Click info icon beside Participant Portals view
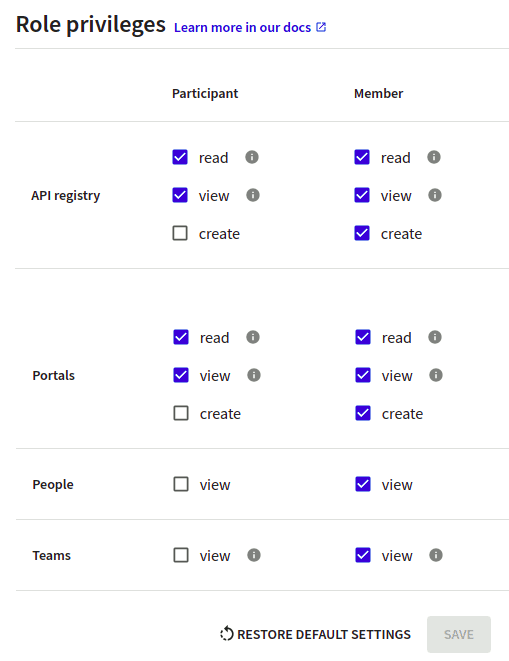 pos(253,375)
